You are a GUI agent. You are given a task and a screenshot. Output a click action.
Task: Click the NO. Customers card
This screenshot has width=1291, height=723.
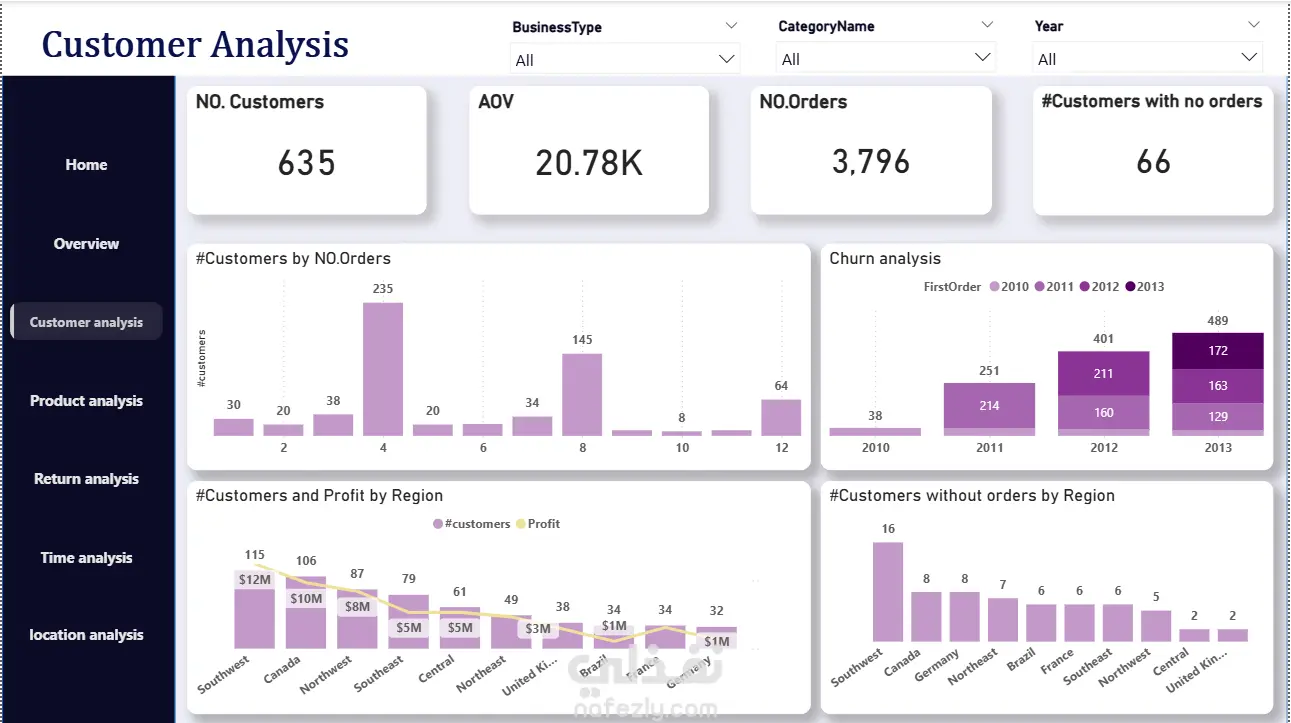click(307, 150)
